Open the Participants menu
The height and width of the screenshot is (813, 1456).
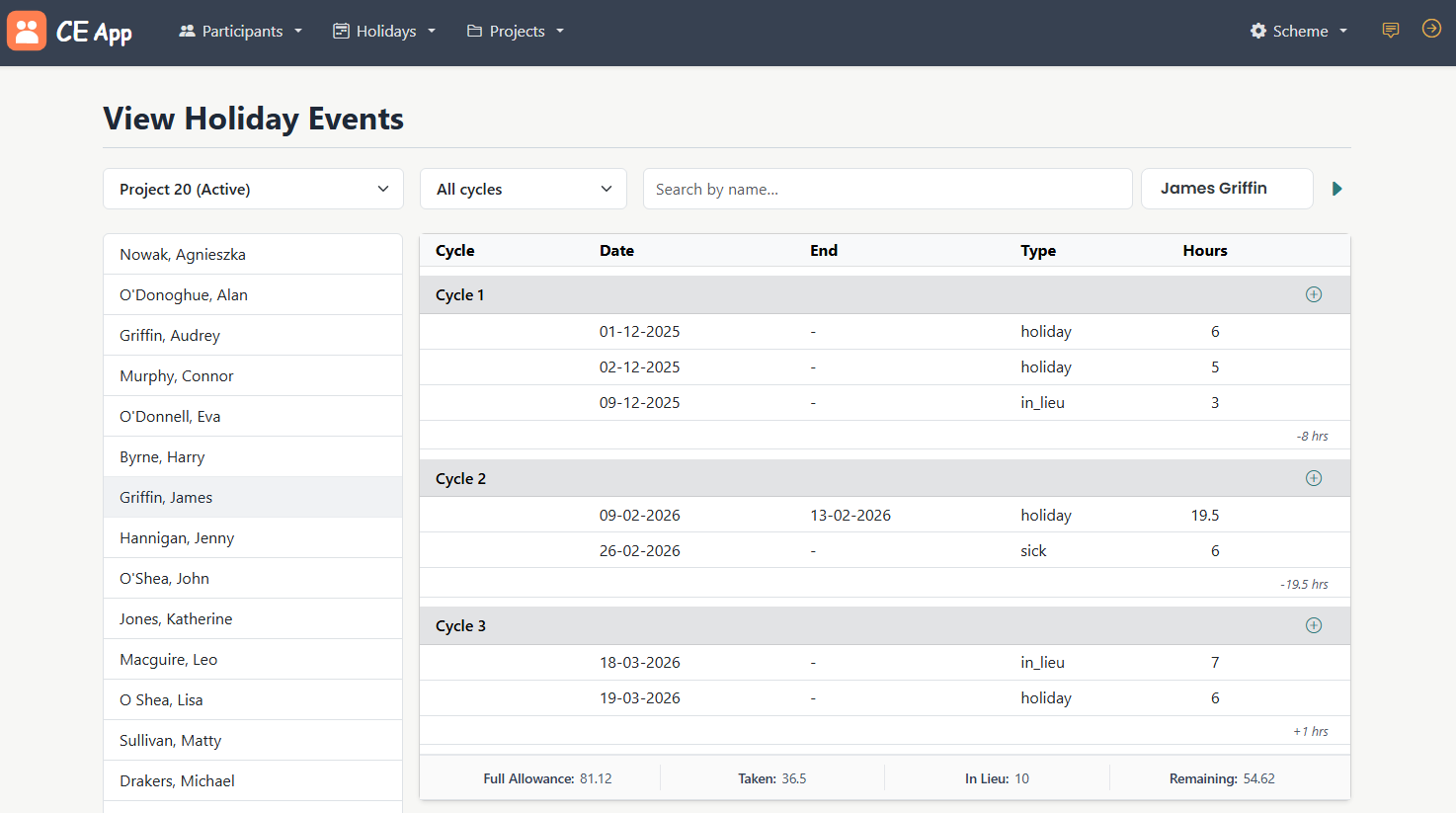pos(240,31)
